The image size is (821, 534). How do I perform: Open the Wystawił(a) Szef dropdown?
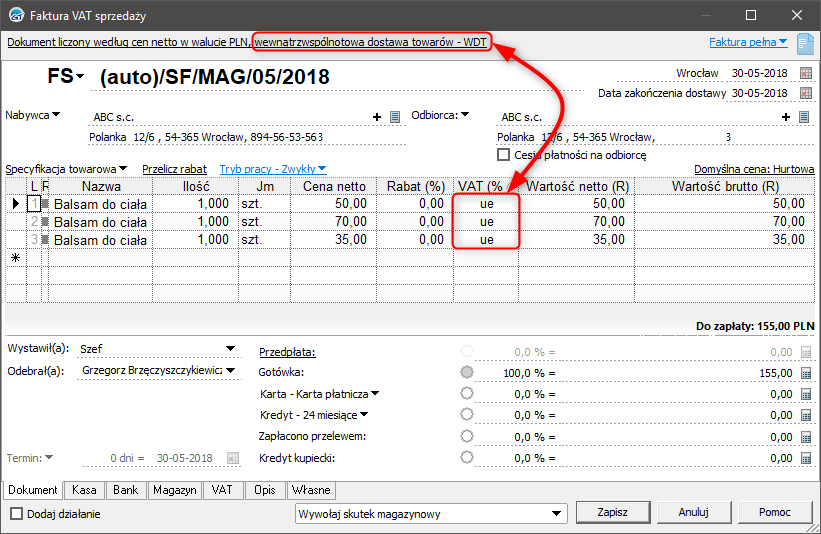(x=231, y=349)
